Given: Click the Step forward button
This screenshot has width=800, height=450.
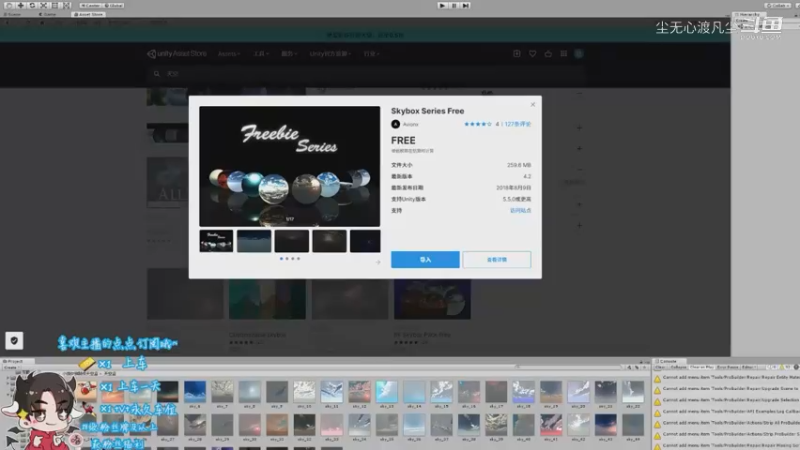Looking at the screenshot, I should 465,5.
